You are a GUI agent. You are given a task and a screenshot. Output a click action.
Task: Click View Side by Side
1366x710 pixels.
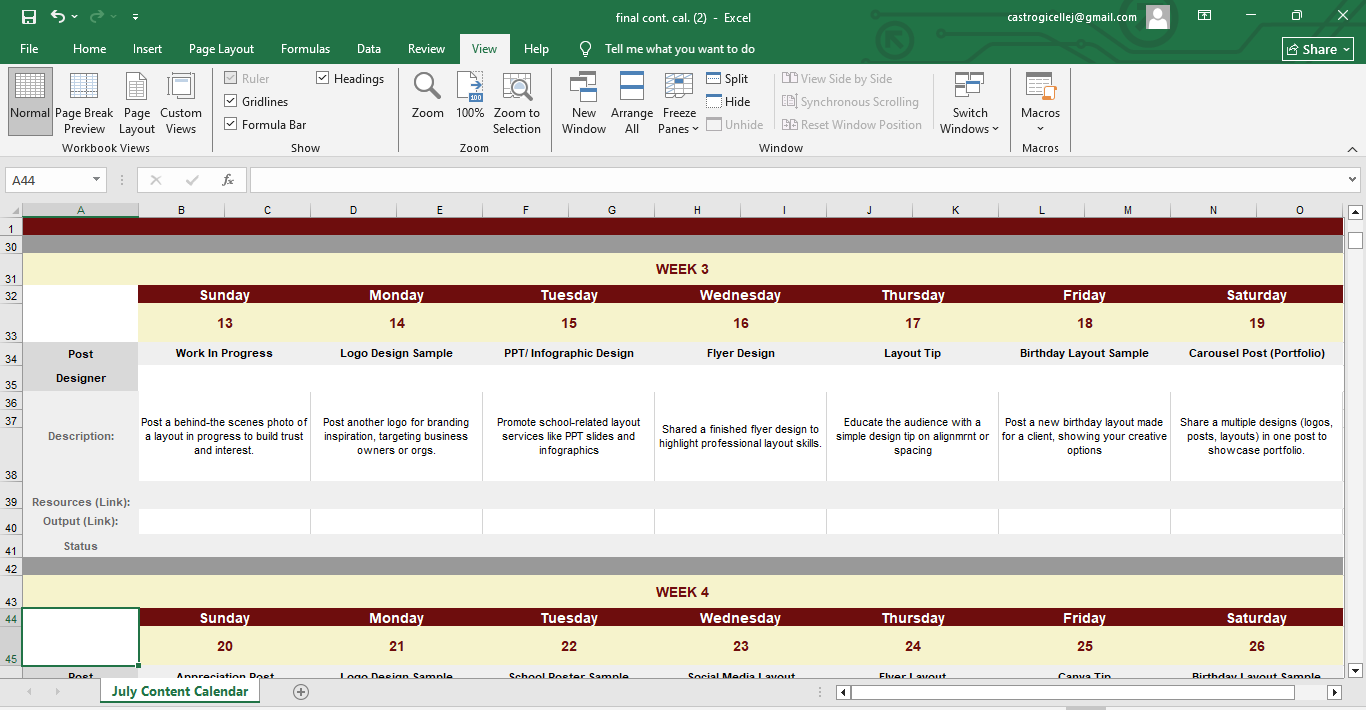(x=837, y=79)
